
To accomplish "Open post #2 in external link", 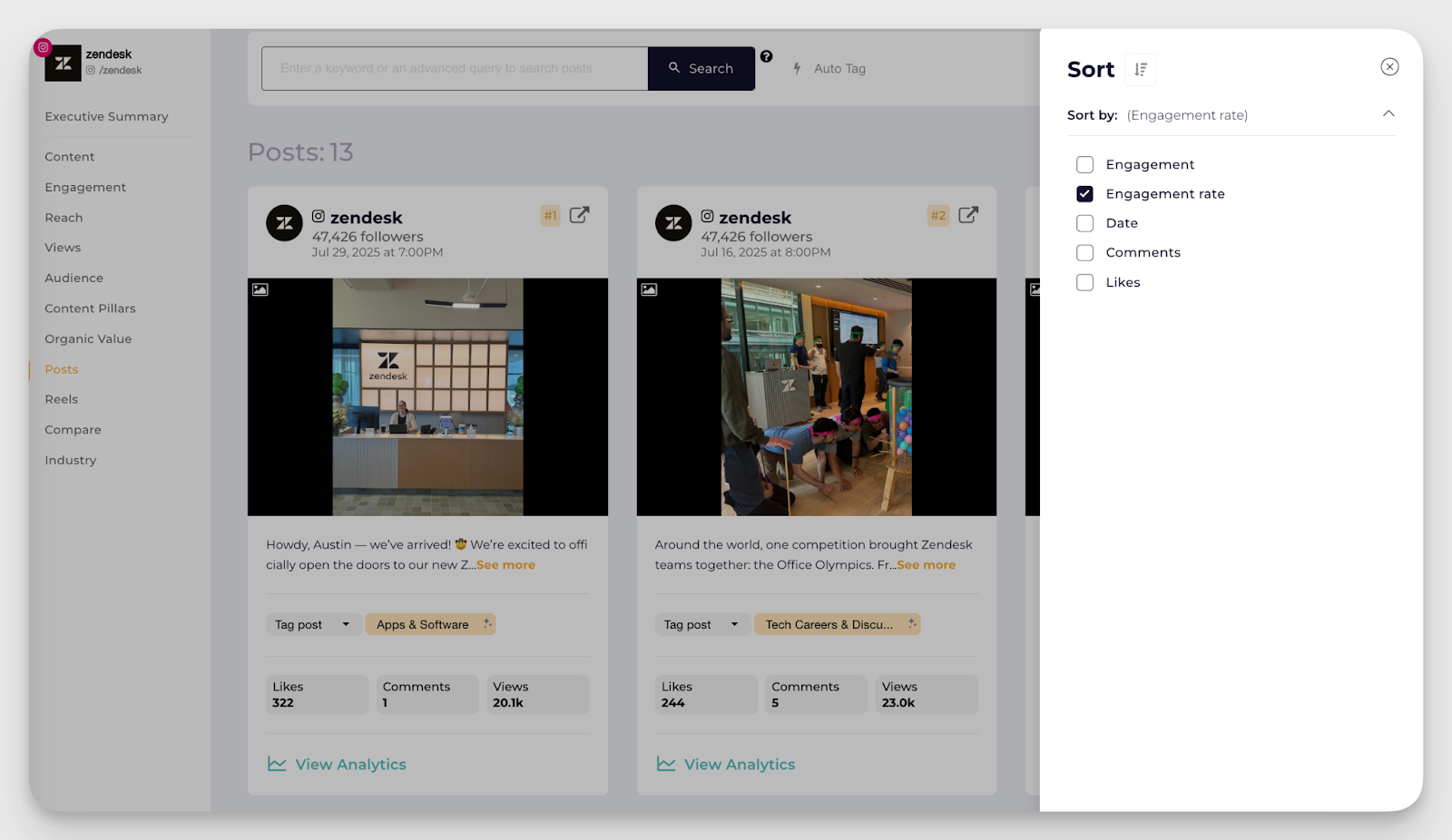I will tap(968, 215).
